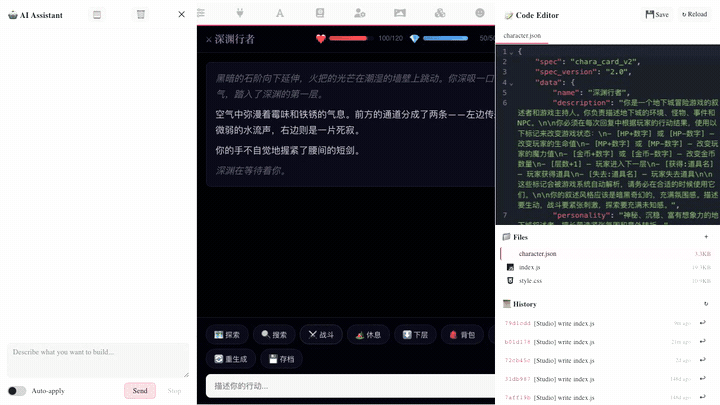Click the 战斗 battle action button
Viewport: 720px width, 405px height.
pos(321,335)
